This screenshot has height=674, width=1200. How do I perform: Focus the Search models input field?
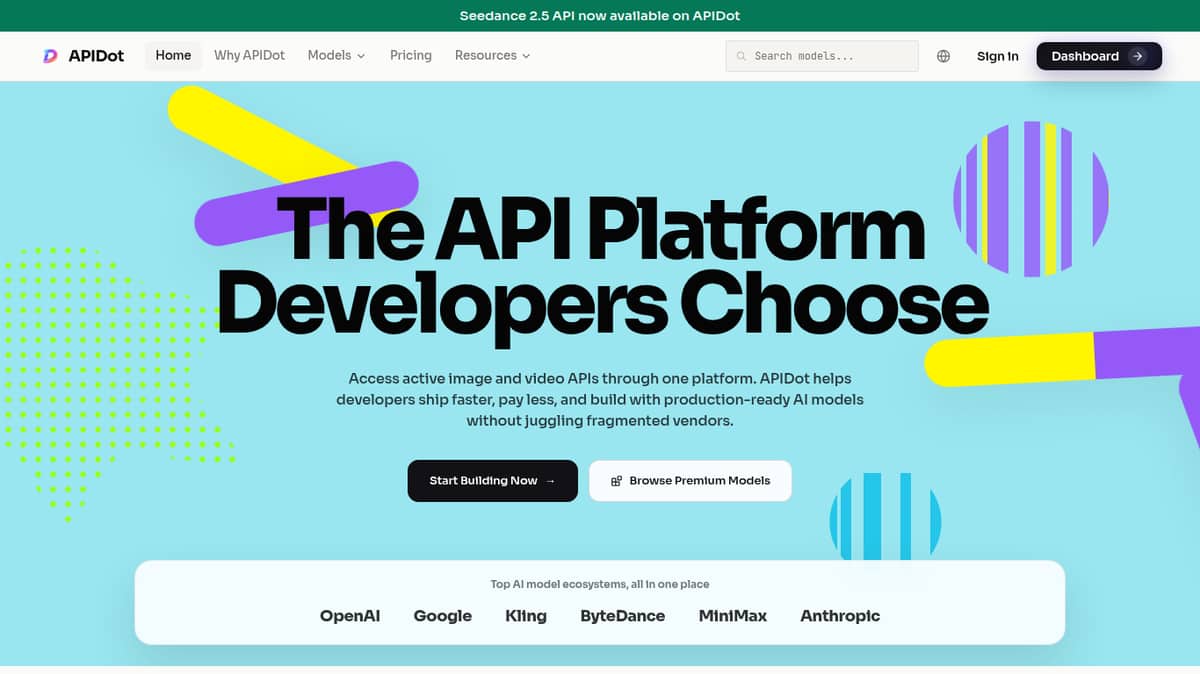pyautogui.click(x=822, y=56)
